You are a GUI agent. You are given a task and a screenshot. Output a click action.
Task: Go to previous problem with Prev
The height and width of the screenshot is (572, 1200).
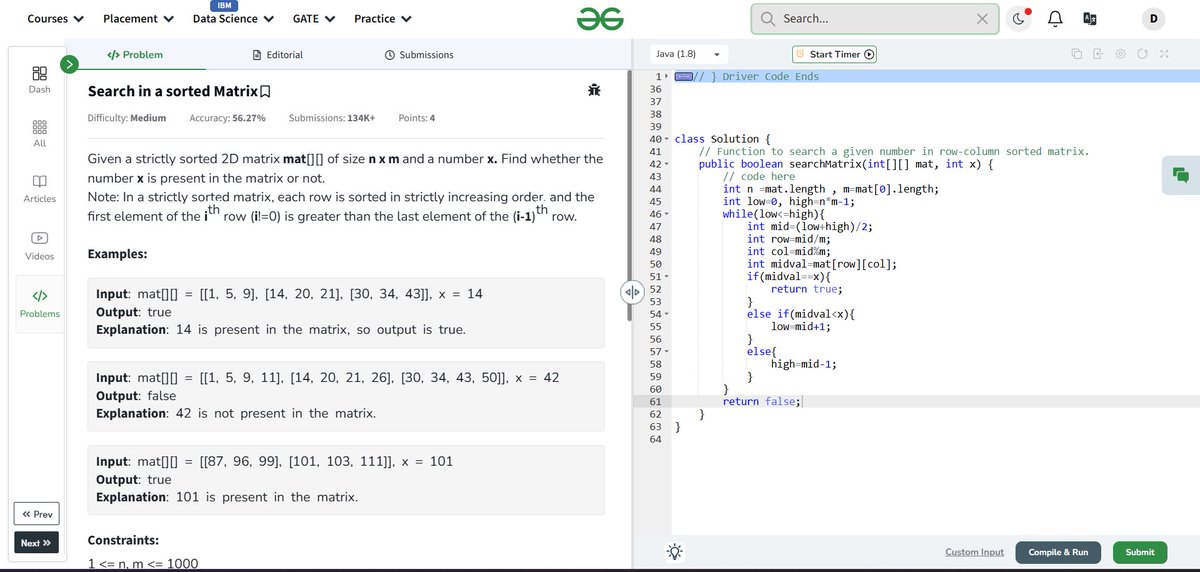(37, 515)
